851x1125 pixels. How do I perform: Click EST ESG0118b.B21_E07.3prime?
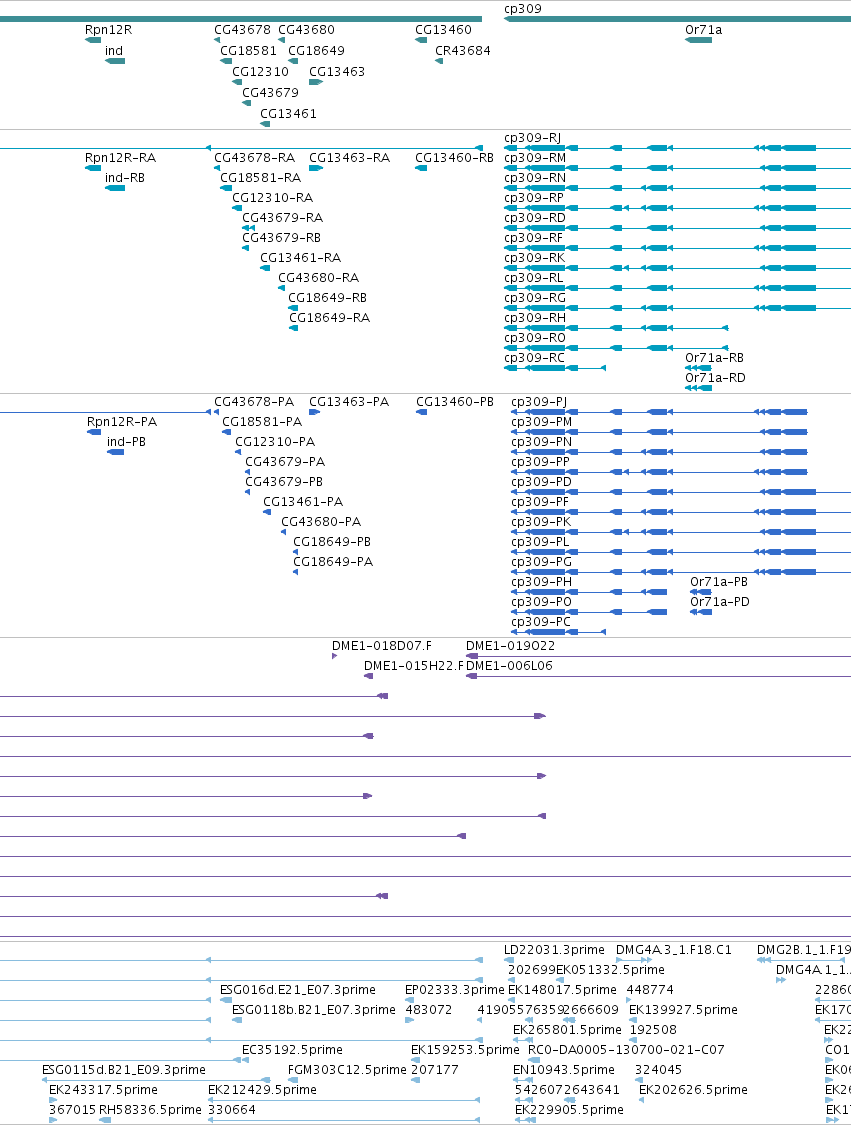(x=314, y=1010)
